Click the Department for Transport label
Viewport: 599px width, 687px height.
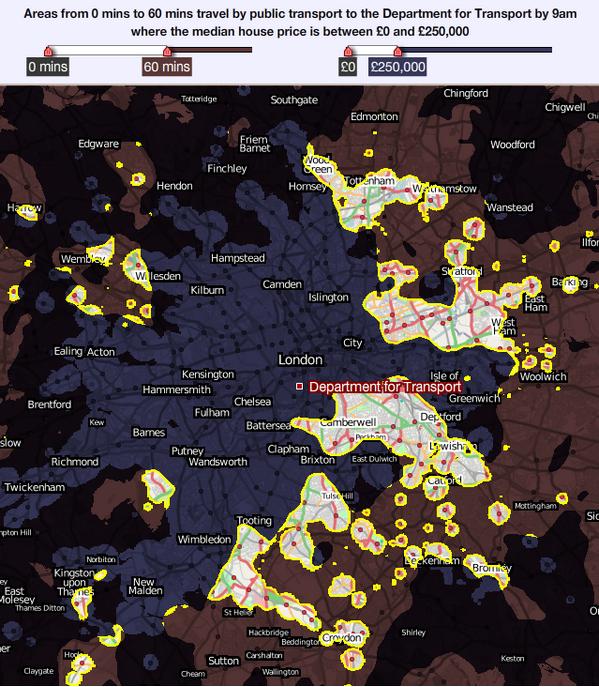coord(385,387)
